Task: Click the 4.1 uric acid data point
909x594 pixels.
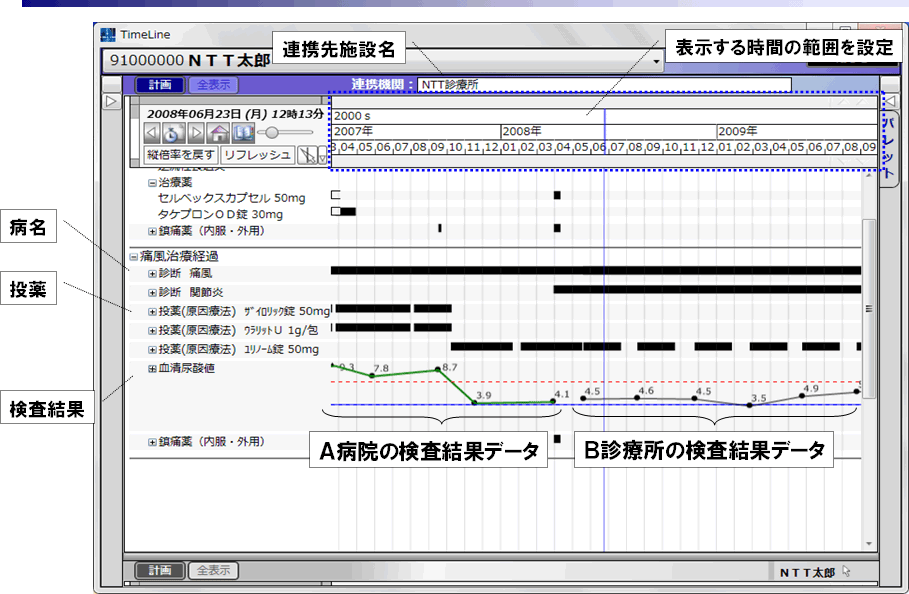Action: [553, 401]
